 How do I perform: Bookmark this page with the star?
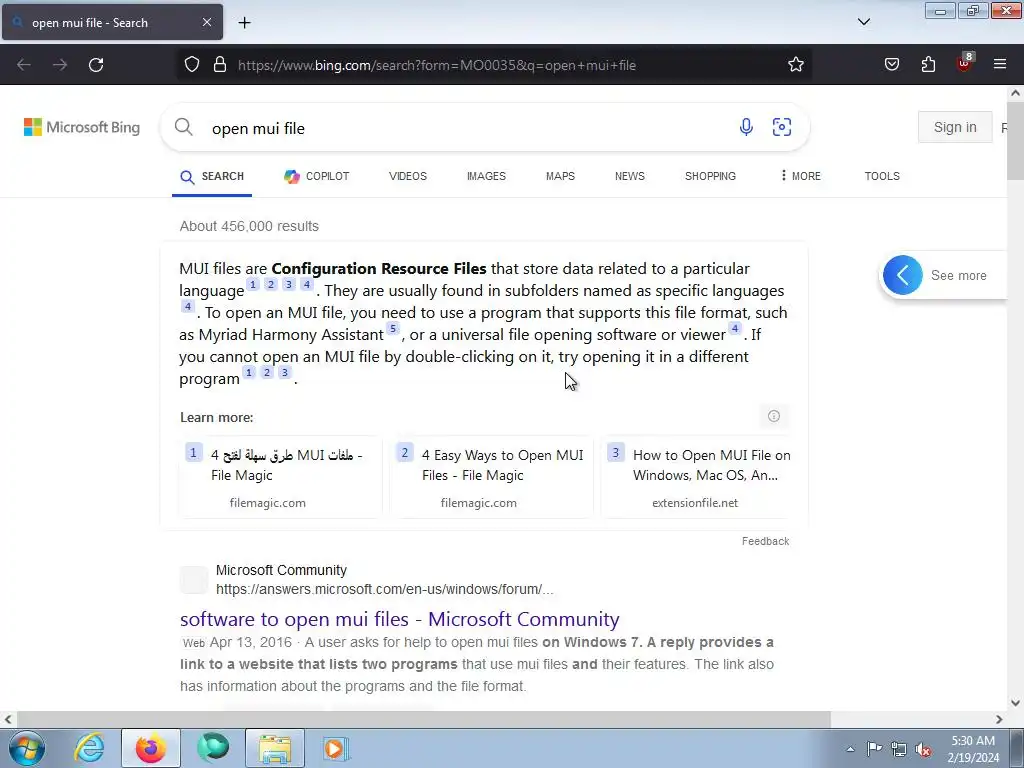(795, 65)
